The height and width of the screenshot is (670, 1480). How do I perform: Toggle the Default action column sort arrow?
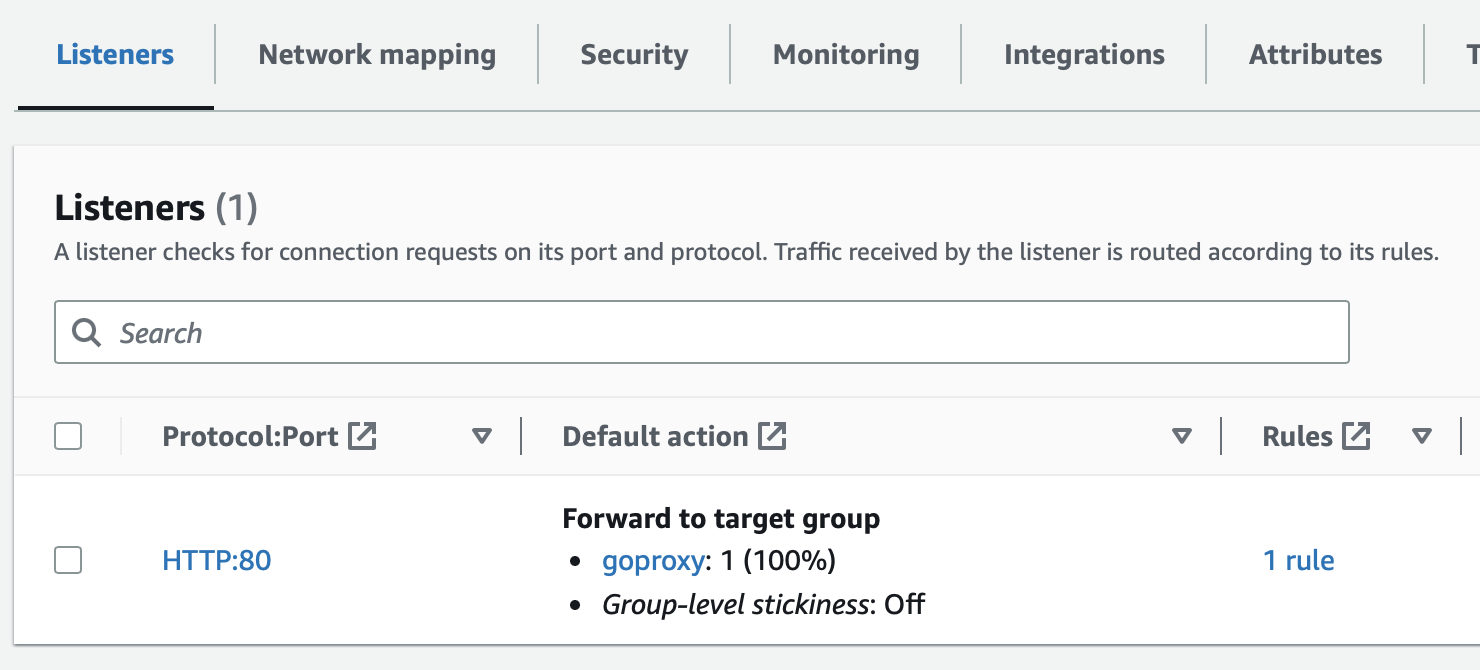(x=1182, y=436)
